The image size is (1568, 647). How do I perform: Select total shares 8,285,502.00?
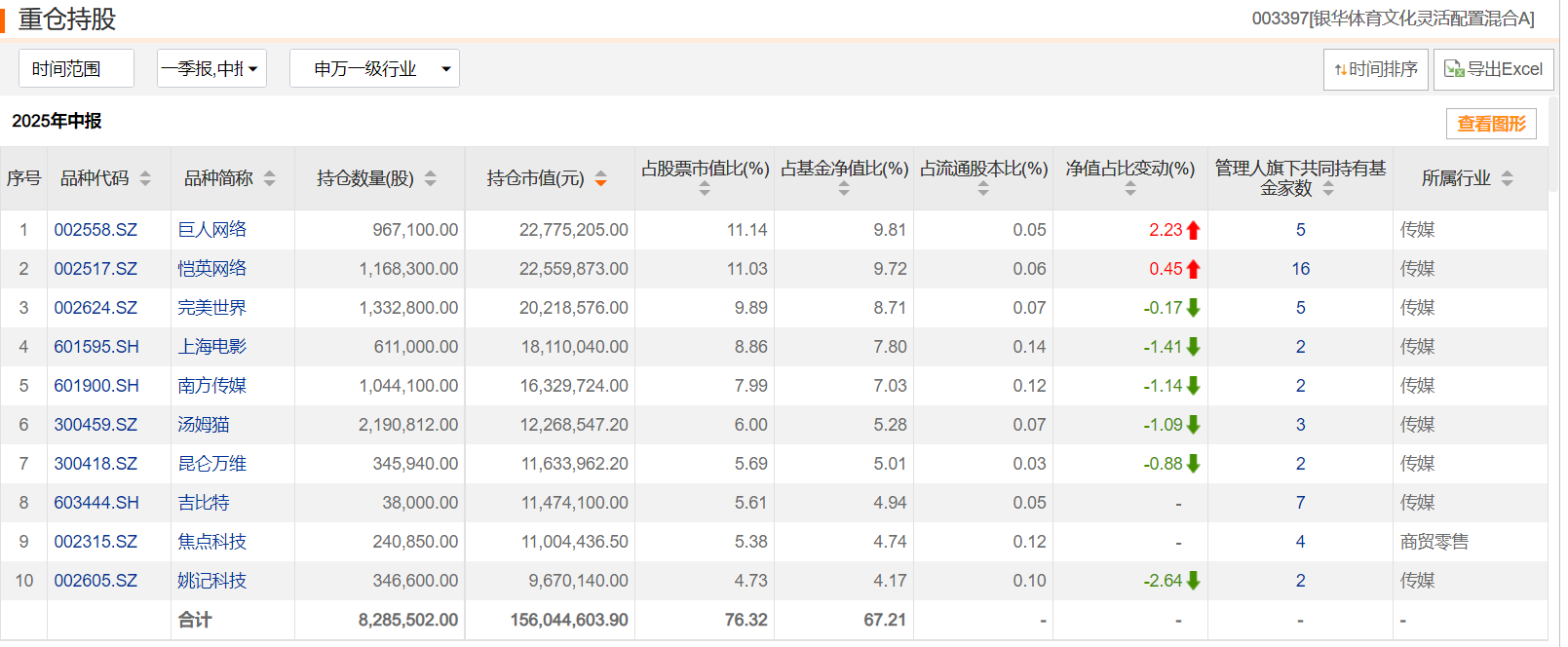[x=408, y=620]
